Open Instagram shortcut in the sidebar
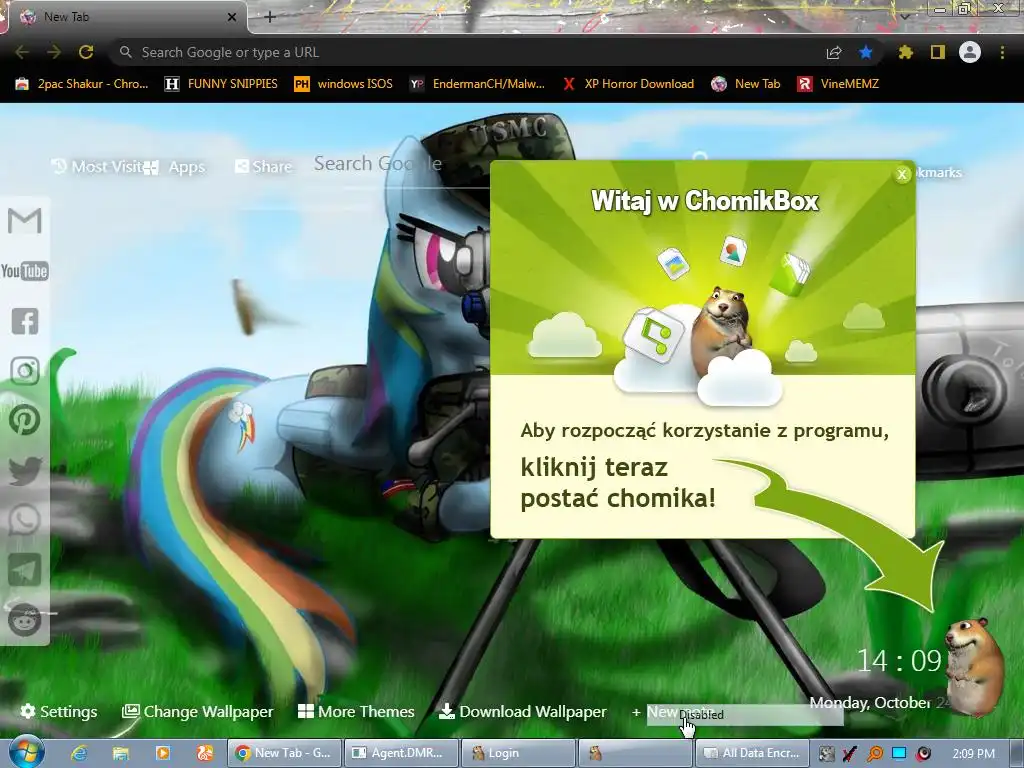The width and height of the screenshot is (1024, 768). pyautogui.click(x=25, y=371)
